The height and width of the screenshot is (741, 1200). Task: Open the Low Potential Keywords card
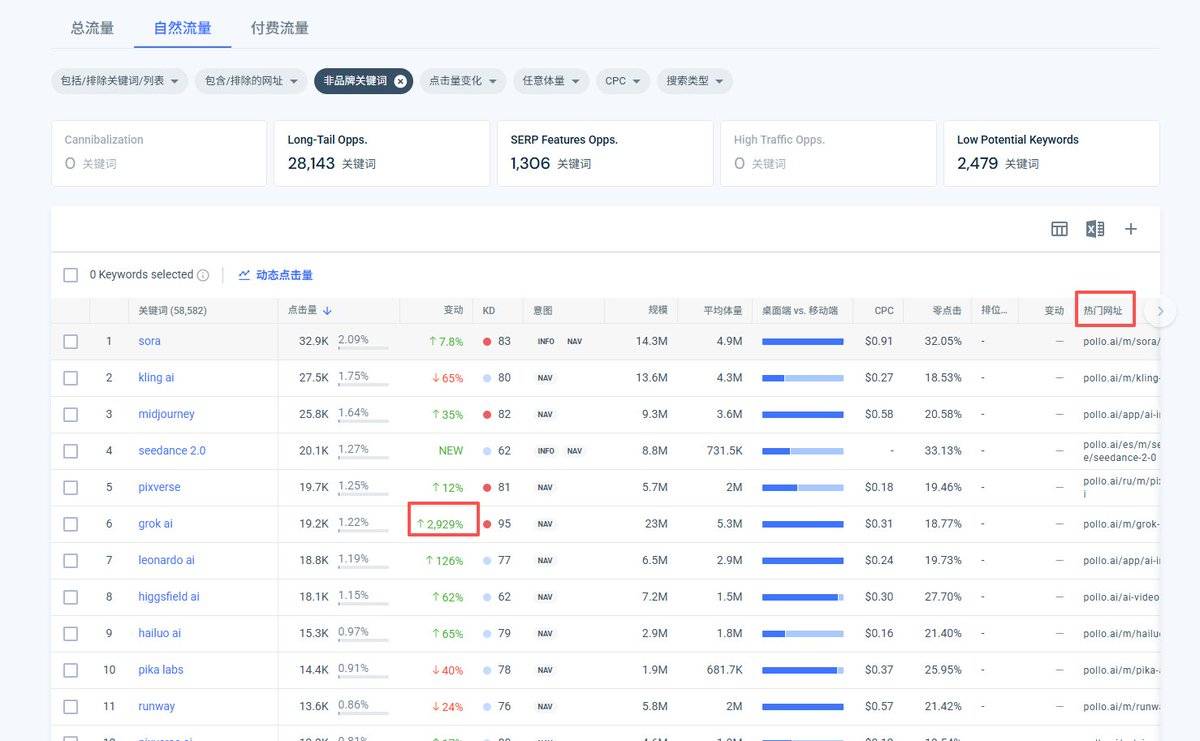coord(1051,153)
